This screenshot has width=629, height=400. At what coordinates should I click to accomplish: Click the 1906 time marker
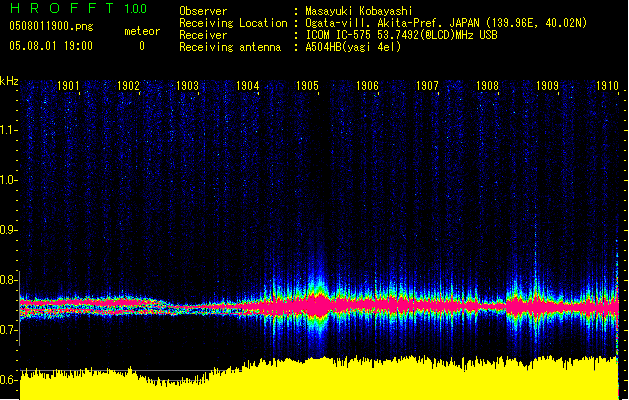tap(367, 86)
